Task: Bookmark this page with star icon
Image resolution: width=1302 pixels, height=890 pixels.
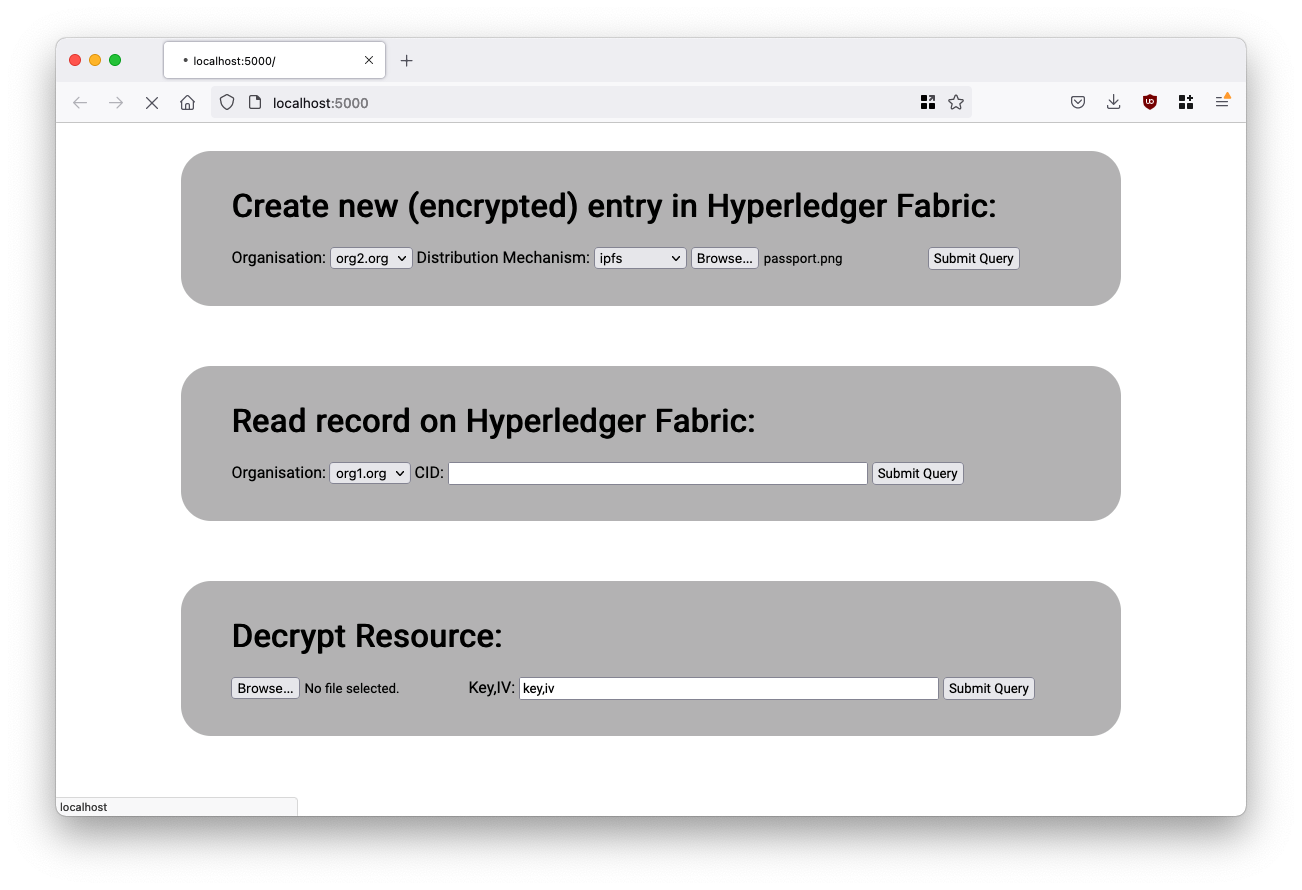Action: [x=956, y=102]
